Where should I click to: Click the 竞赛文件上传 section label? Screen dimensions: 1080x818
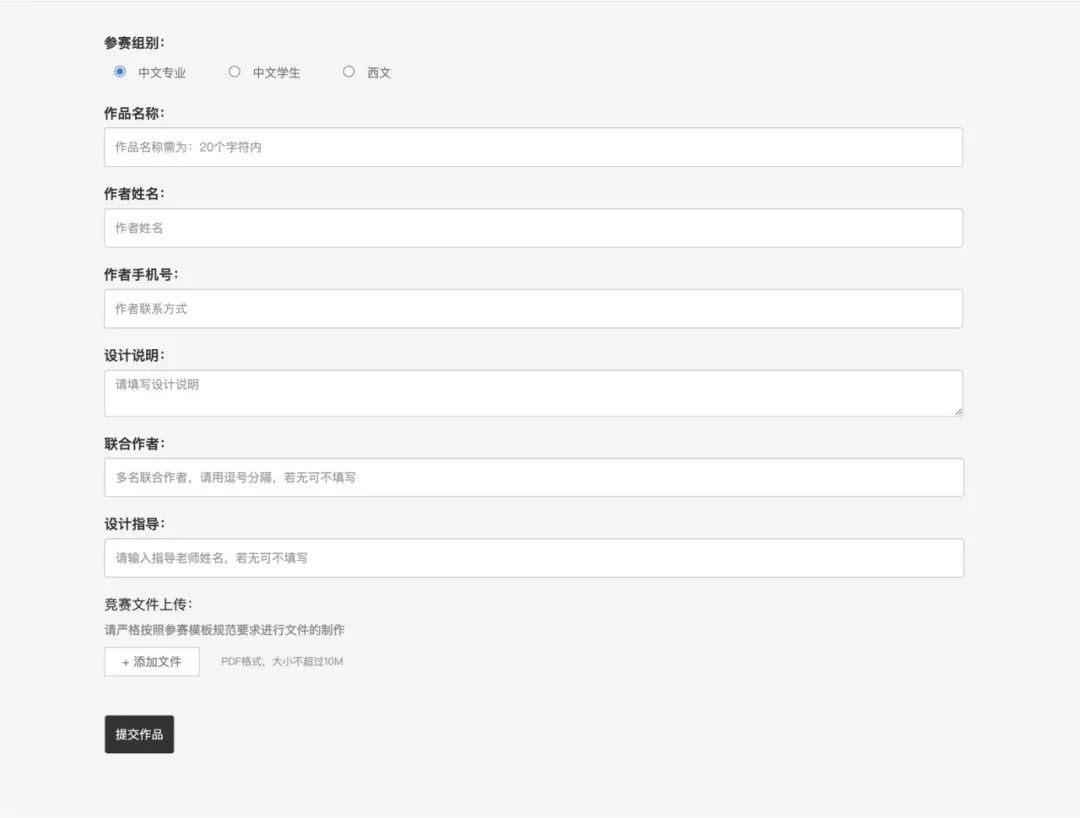148,605
